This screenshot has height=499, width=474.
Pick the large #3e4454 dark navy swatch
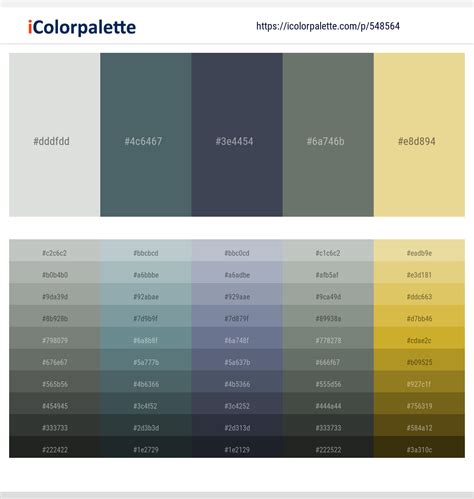(x=237, y=135)
